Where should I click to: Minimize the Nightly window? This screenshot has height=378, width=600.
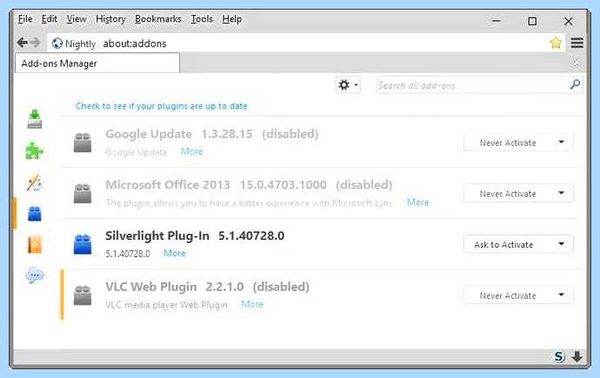496,21
